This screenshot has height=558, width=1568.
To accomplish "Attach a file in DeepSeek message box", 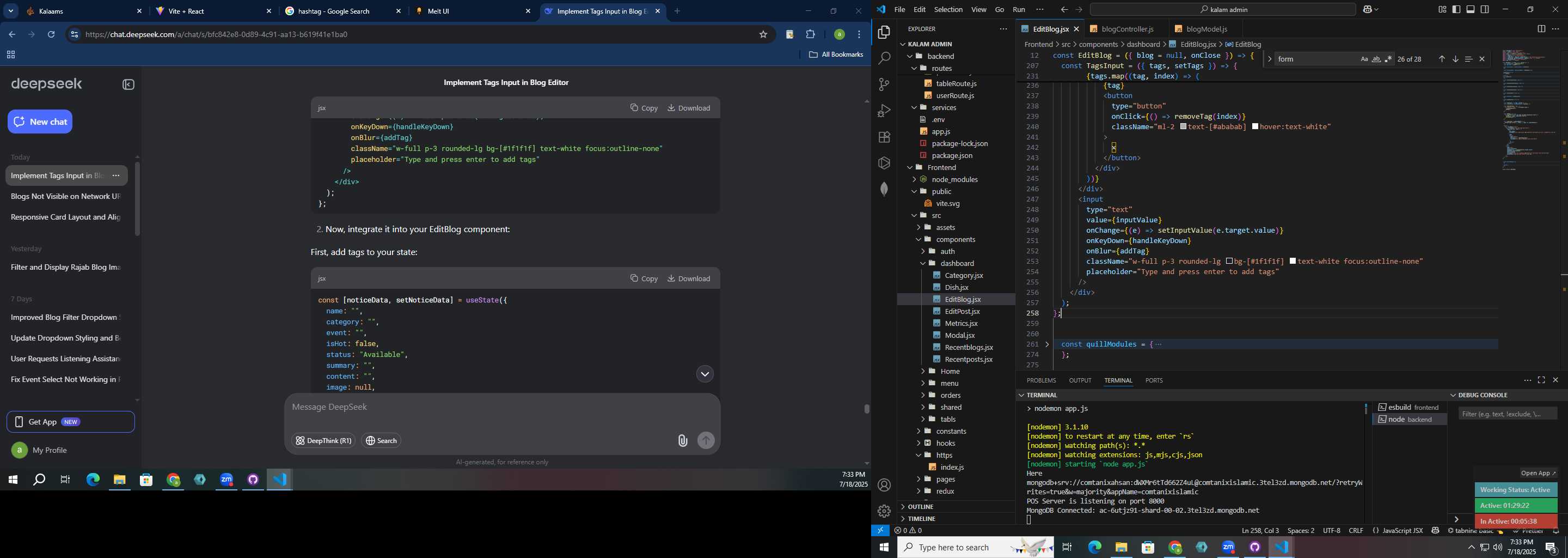I will tap(682, 440).
